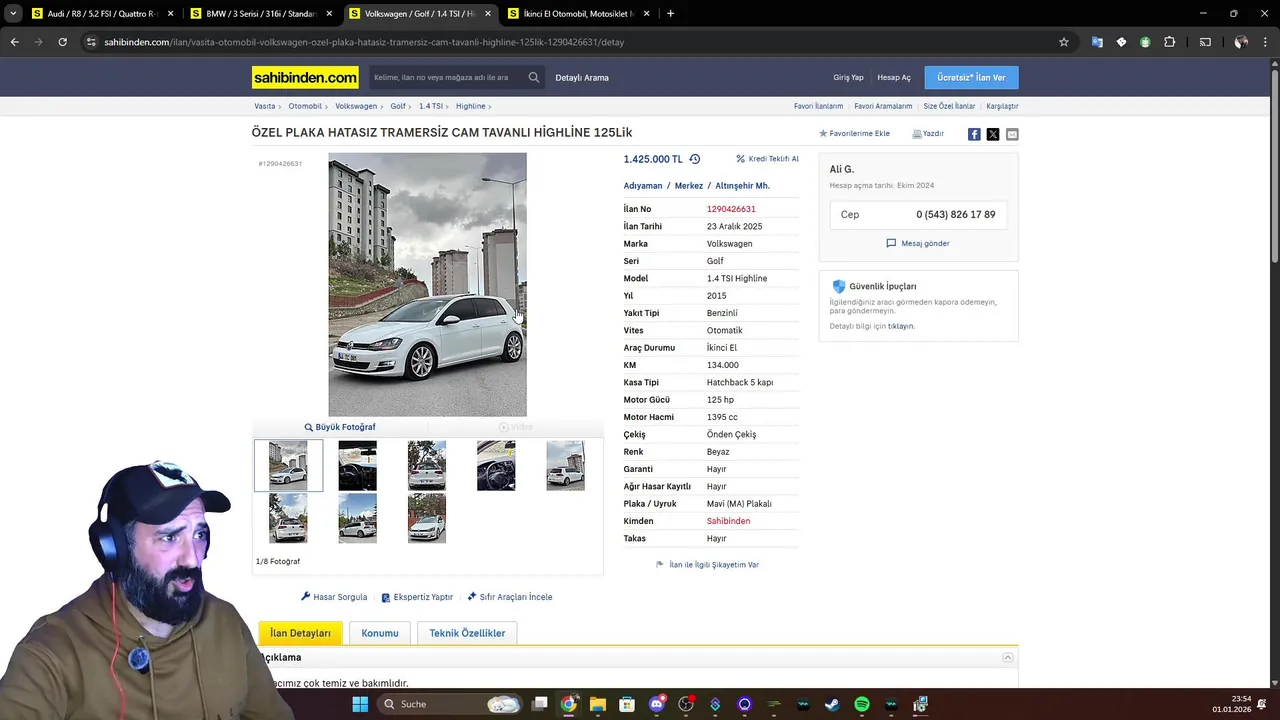Image resolution: width=1280 pixels, height=720 pixels.
Task: Switch to the Audi R8 5.2 FSI tab
Action: tap(101, 14)
